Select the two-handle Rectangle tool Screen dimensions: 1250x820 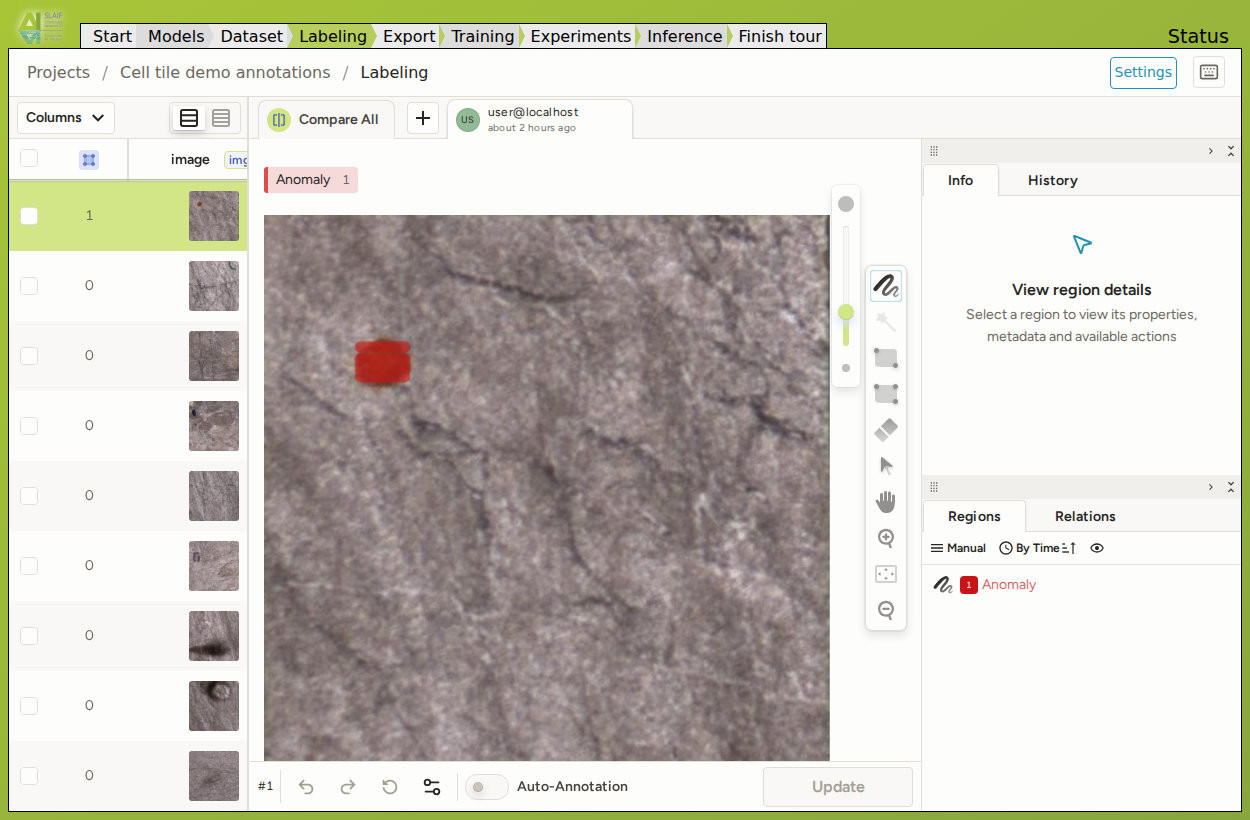tap(886, 358)
